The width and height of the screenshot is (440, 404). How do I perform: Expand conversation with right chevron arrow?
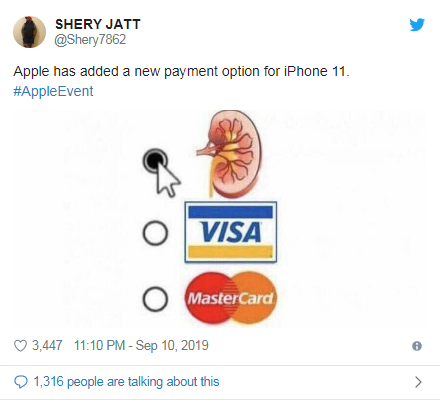[418, 382]
